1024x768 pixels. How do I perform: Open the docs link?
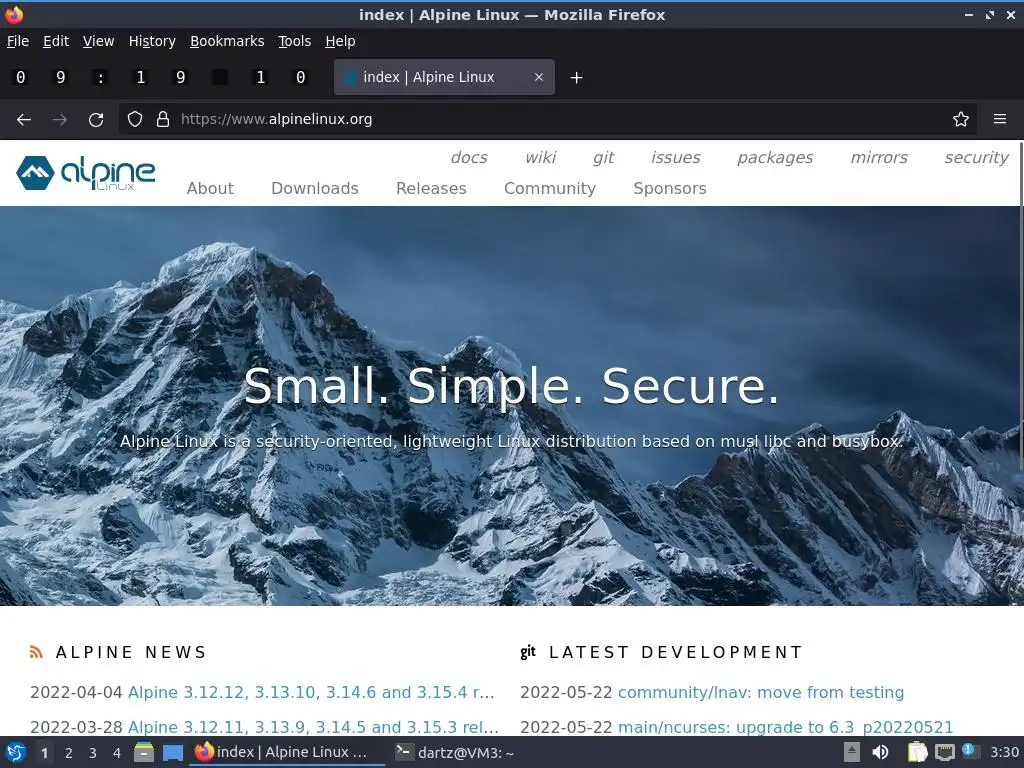[x=469, y=157]
